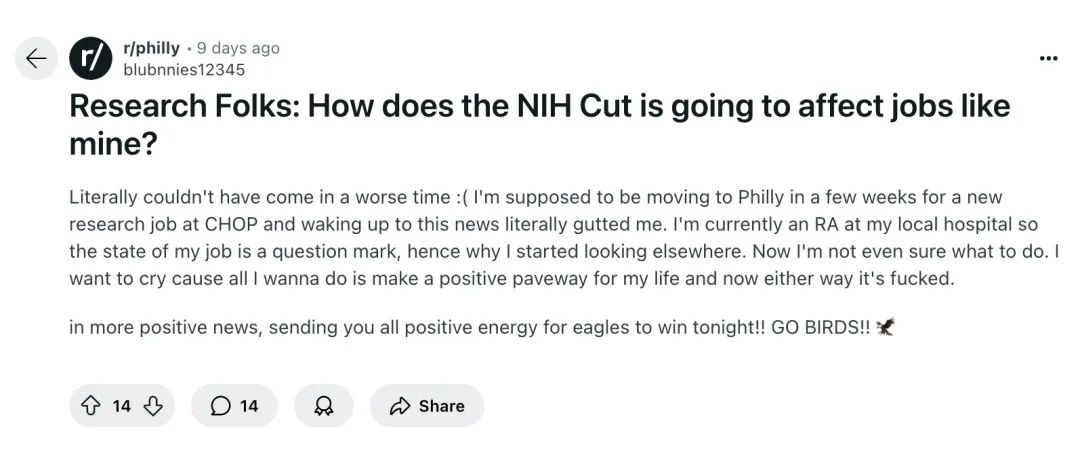Open the r/philly community avatar
The width and height of the screenshot is (1080, 449).
tap(90, 59)
